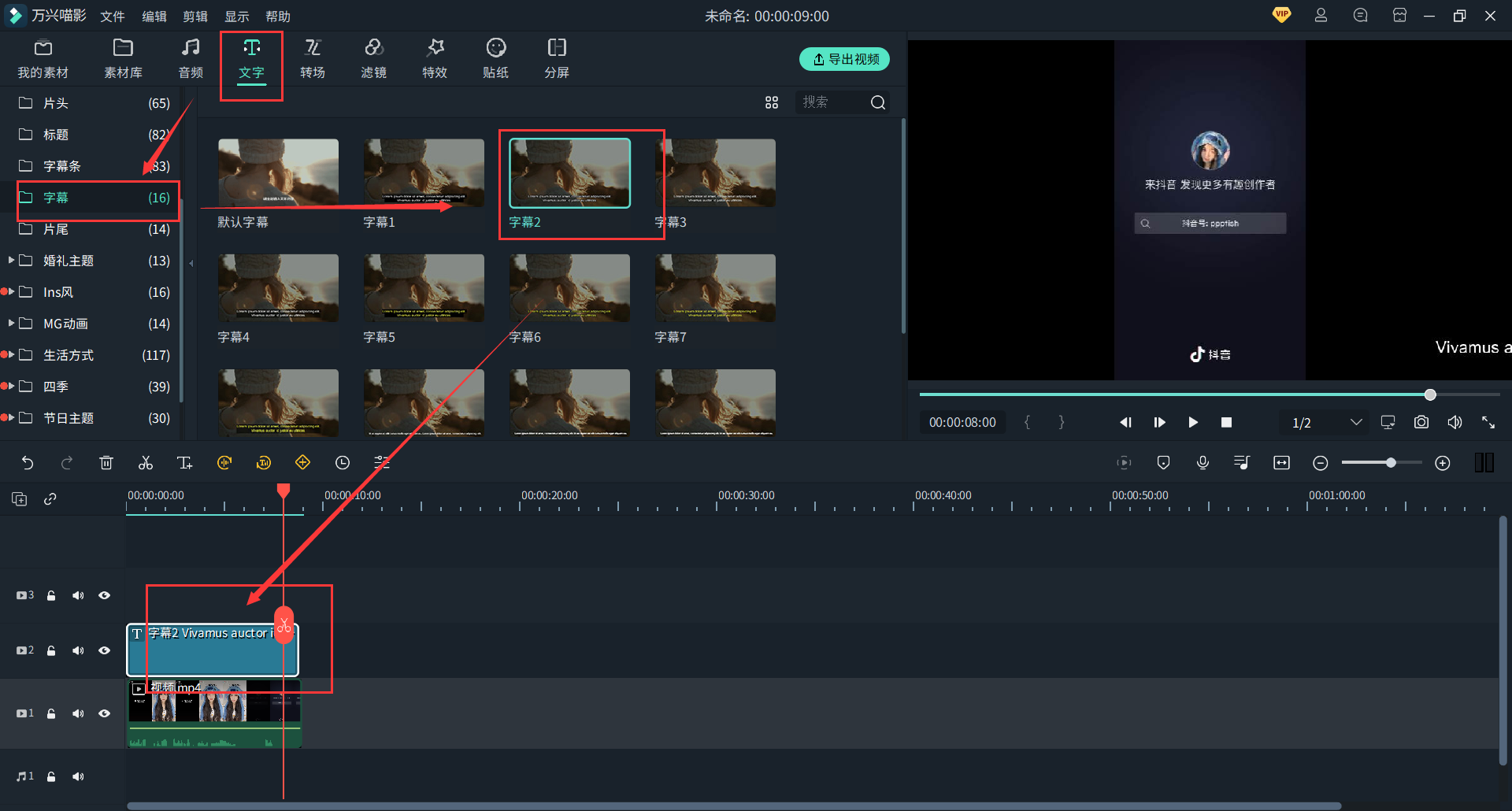Open the 滤镜 filters panel
1512x811 pixels.
point(373,59)
